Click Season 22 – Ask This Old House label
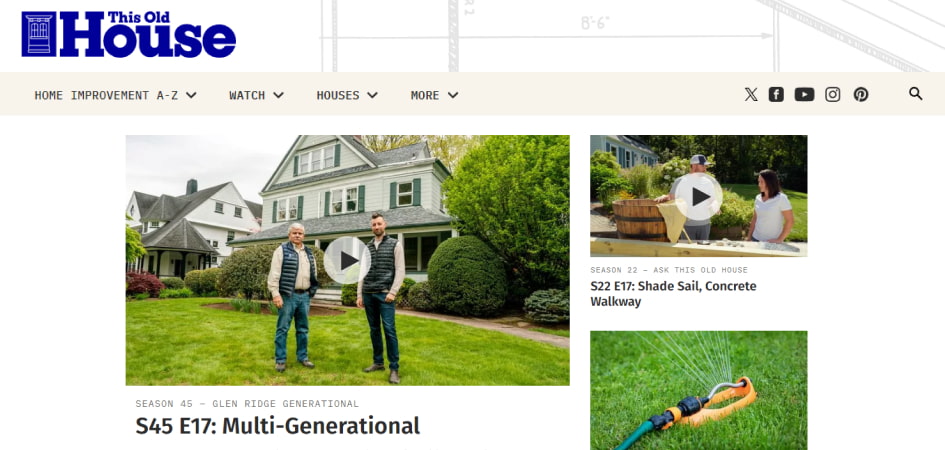The height and width of the screenshot is (450, 945). [669, 270]
